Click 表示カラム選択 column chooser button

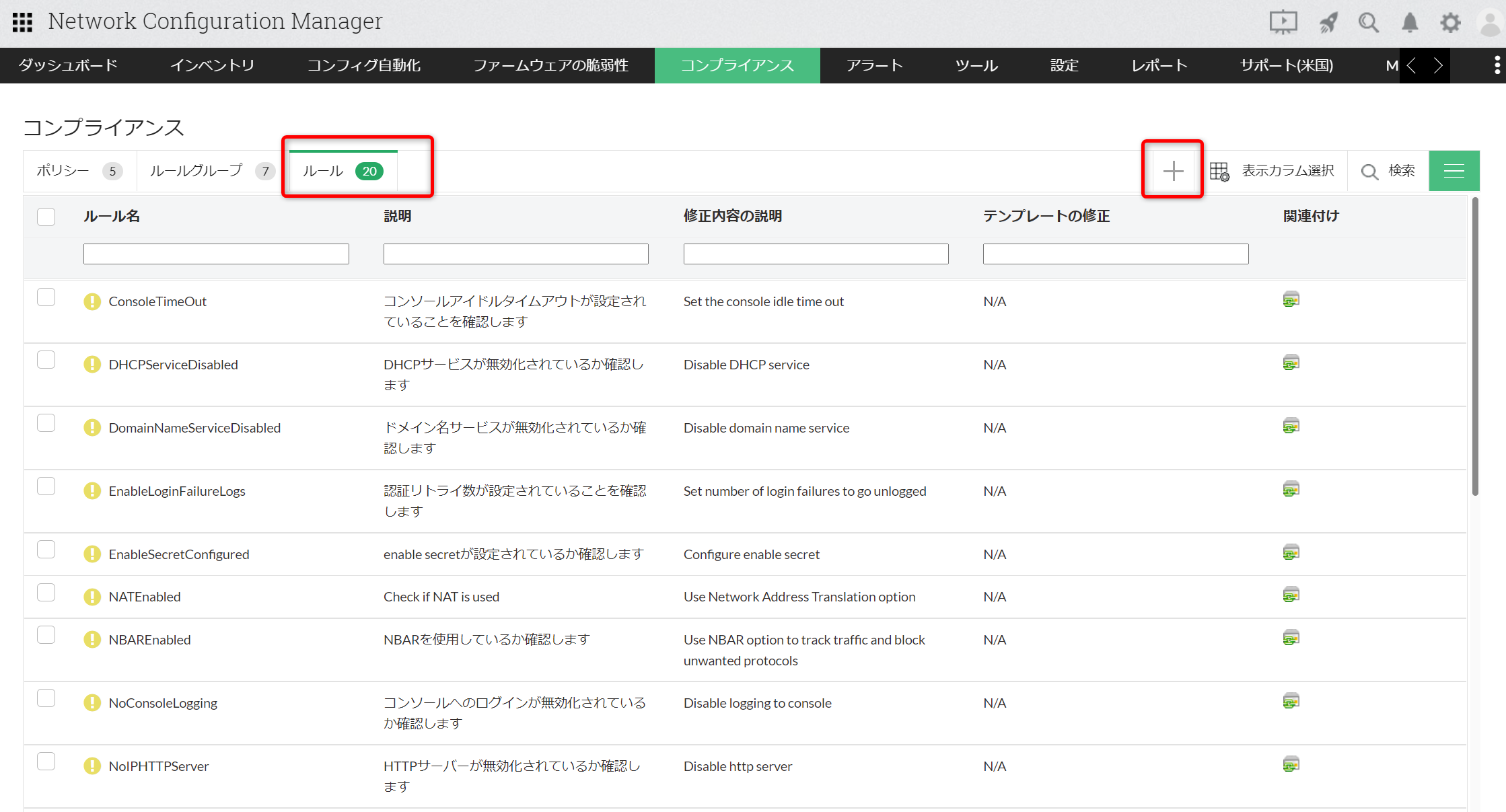tap(1272, 171)
